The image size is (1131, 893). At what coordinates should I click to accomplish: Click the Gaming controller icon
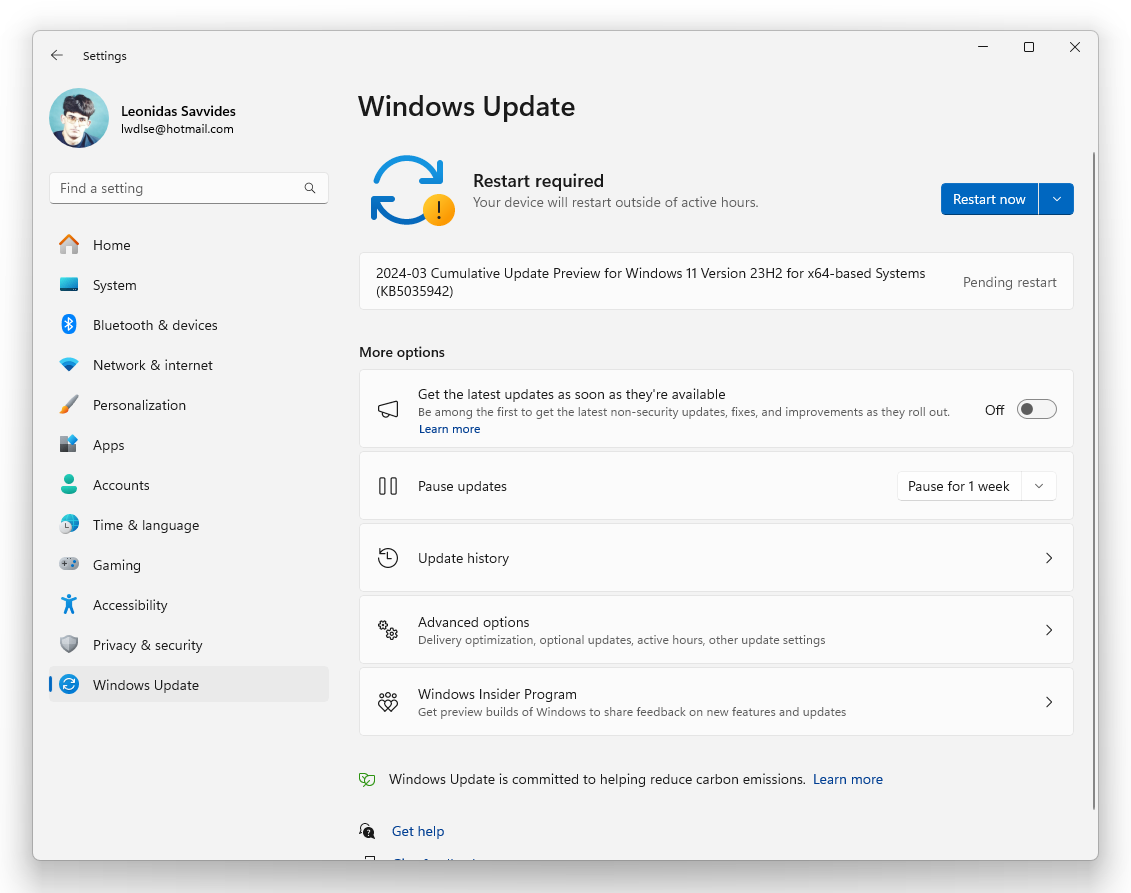coord(69,564)
